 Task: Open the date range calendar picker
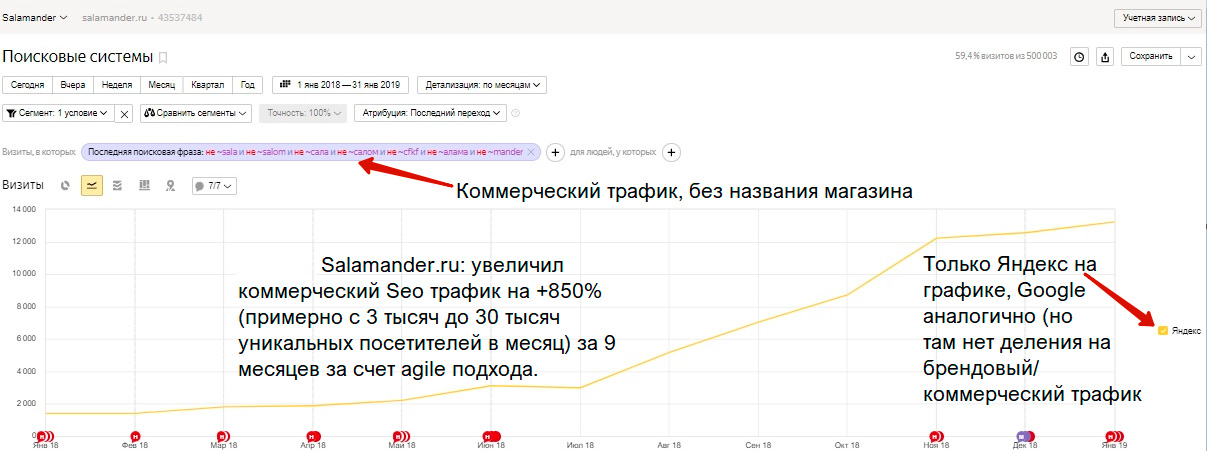coord(340,85)
